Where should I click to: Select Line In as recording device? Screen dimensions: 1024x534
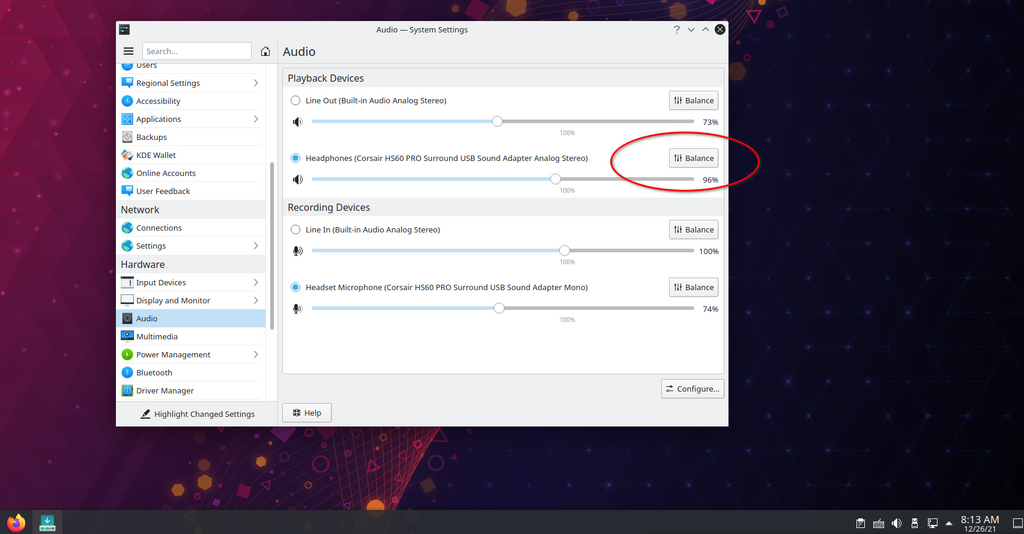[x=295, y=230]
